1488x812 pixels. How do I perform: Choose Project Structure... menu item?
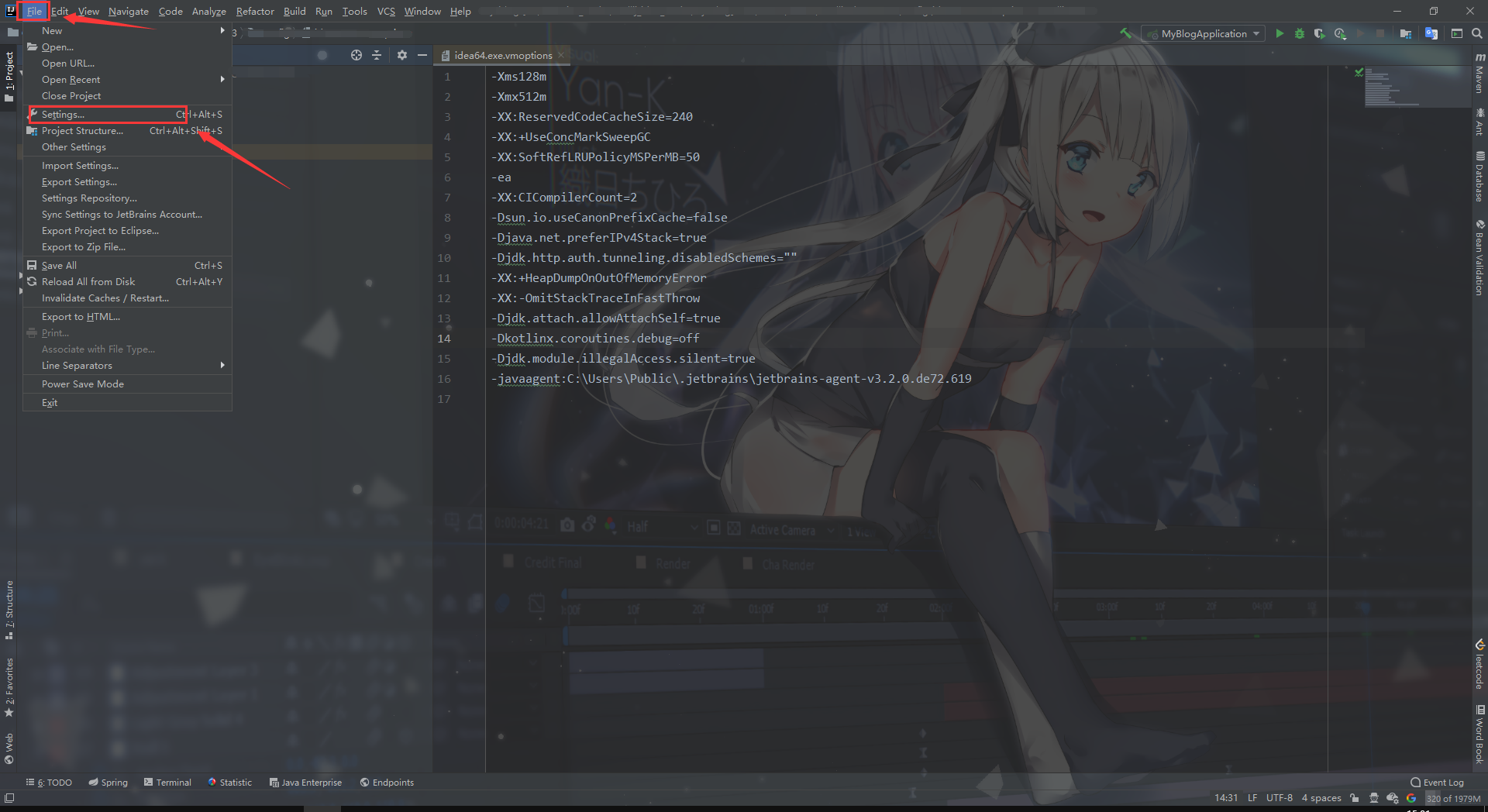point(128,131)
